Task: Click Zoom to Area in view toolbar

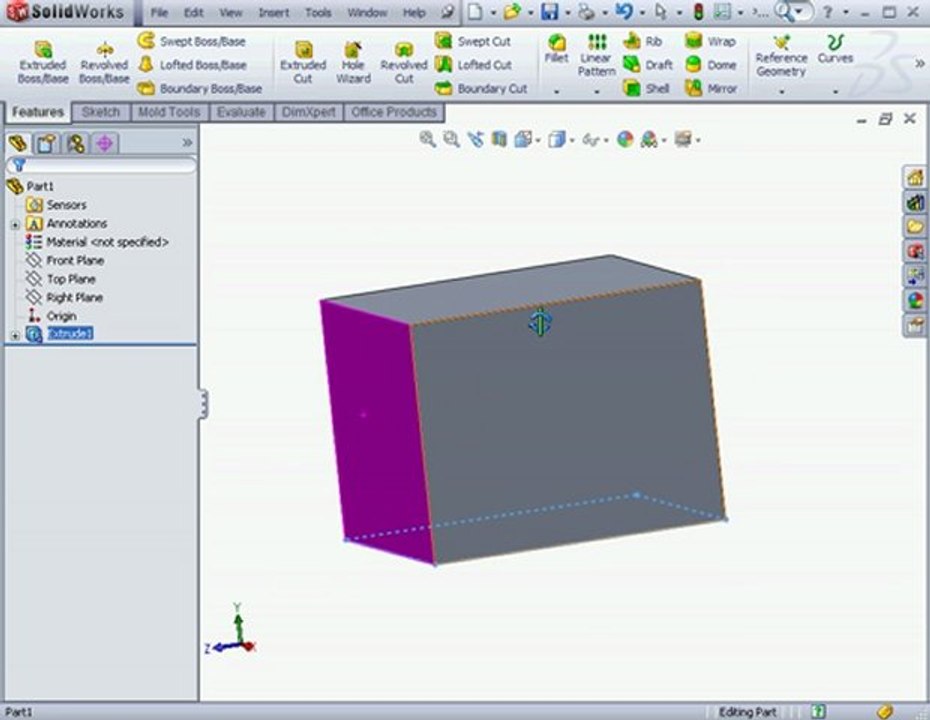Action: (451, 139)
